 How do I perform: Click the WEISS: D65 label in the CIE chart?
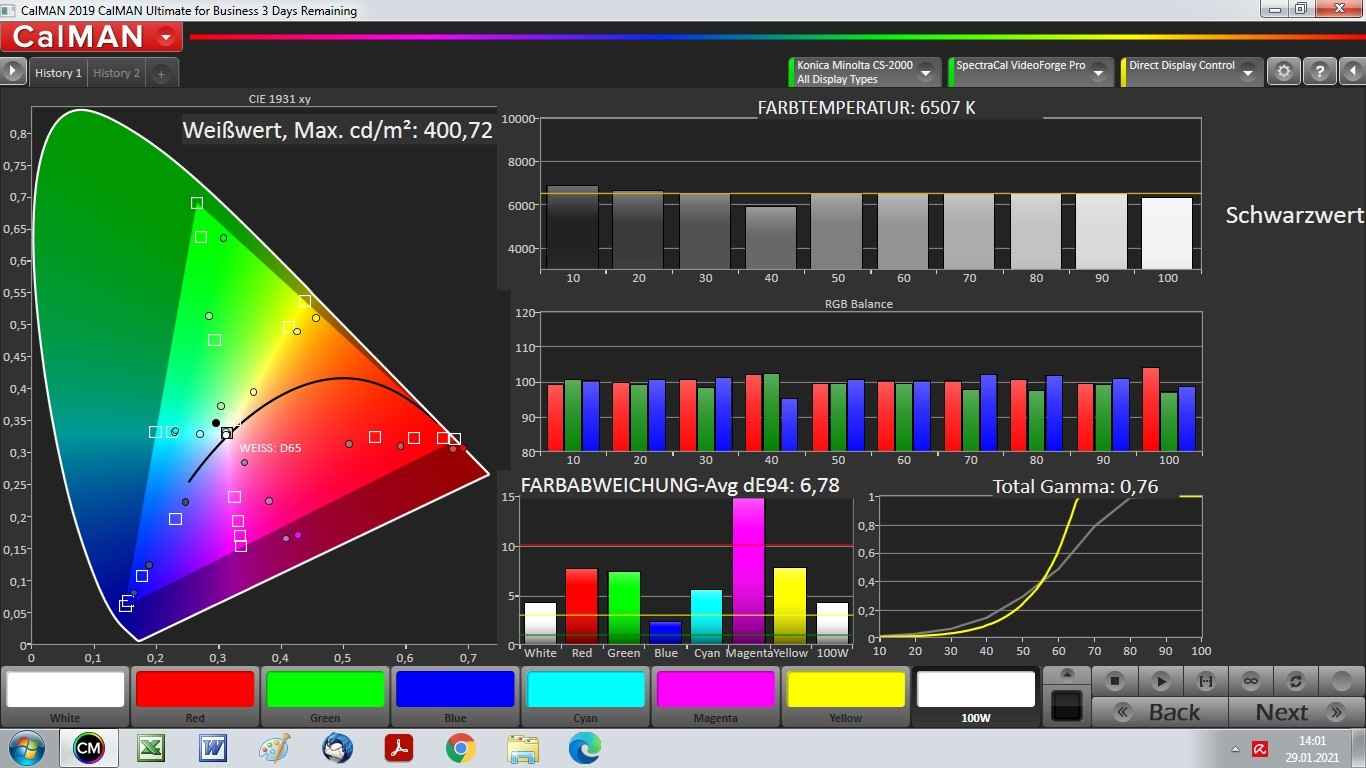point(270,448)
